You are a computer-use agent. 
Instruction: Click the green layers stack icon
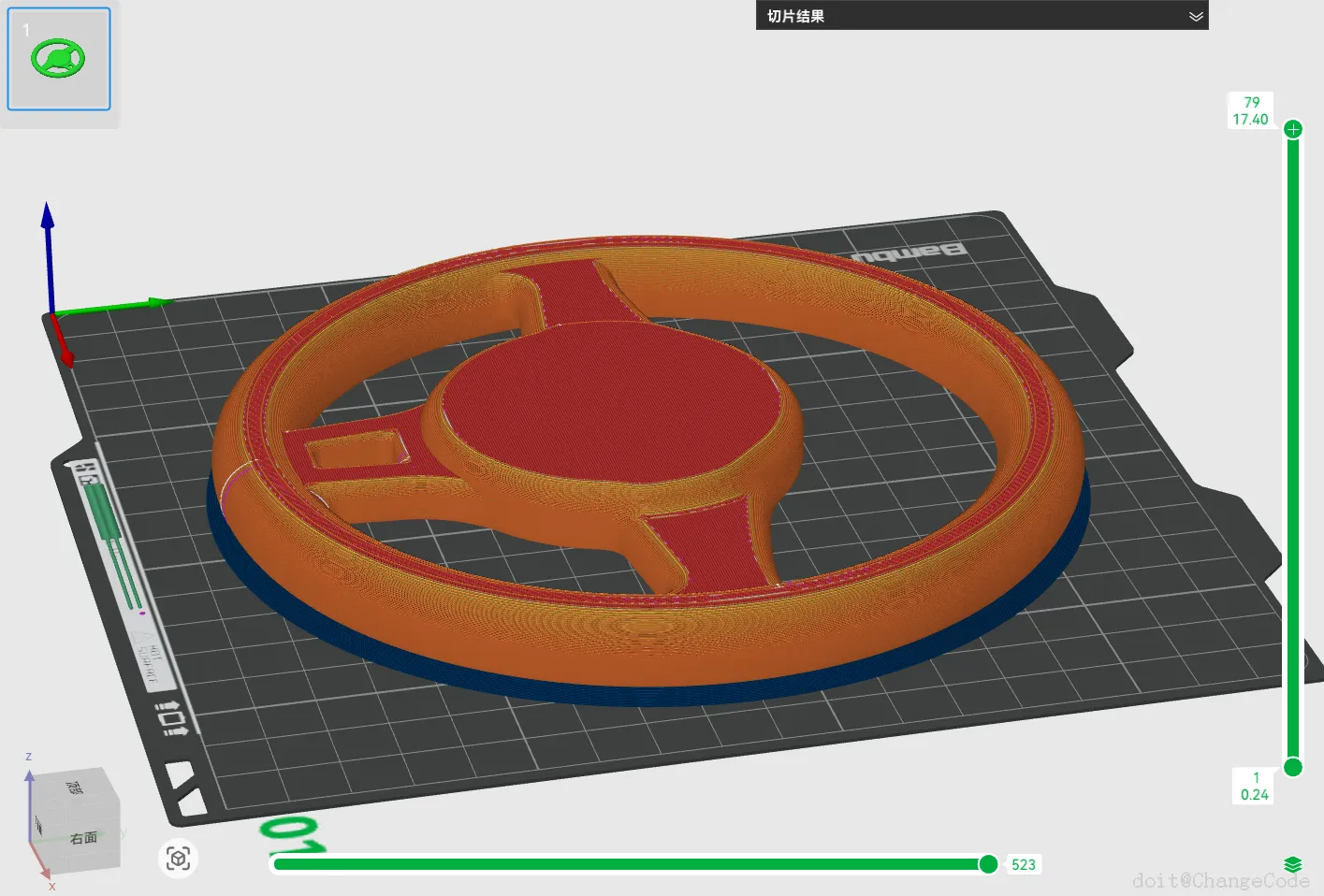(x=1292, y=864)
